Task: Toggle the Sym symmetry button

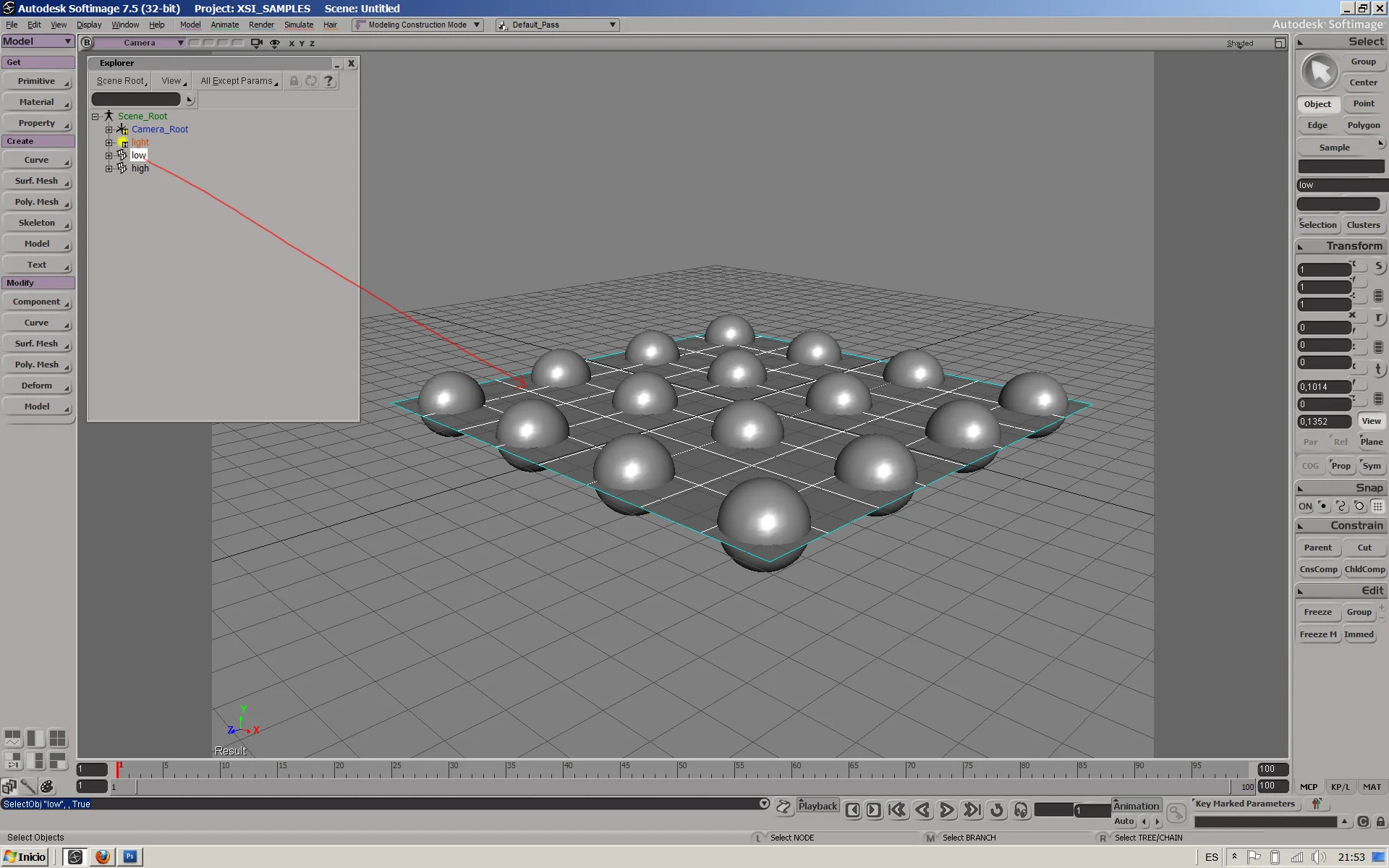Action: click(1372, 466)
